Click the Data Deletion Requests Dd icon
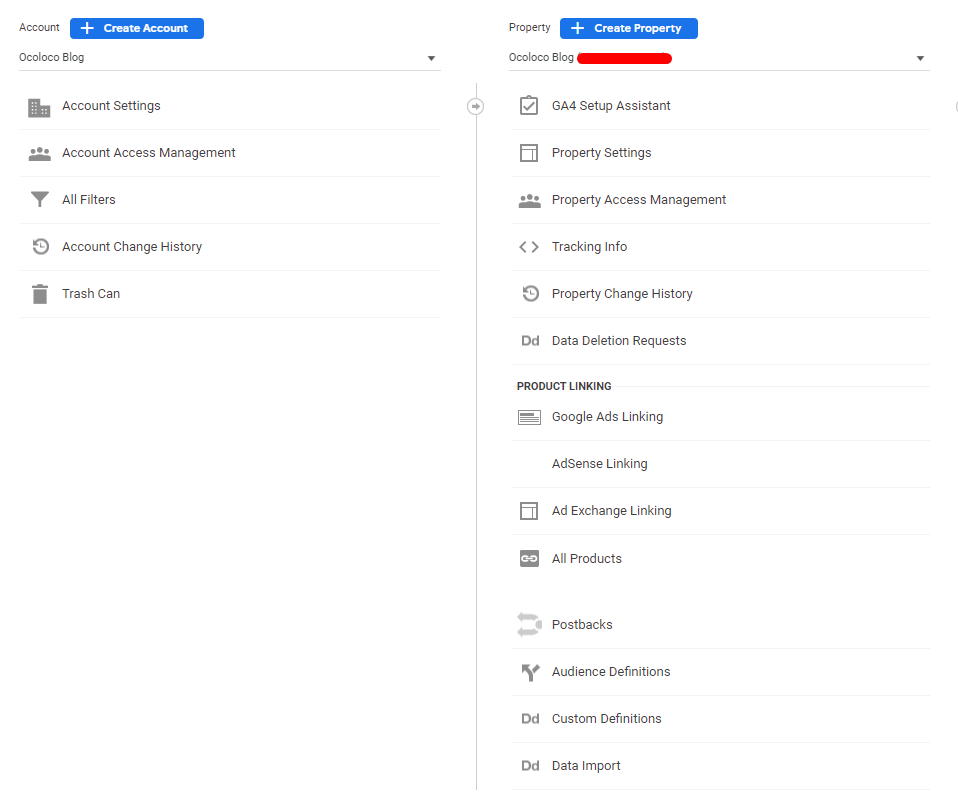Viewport: 958px width, 793px height. coord(530,341)
